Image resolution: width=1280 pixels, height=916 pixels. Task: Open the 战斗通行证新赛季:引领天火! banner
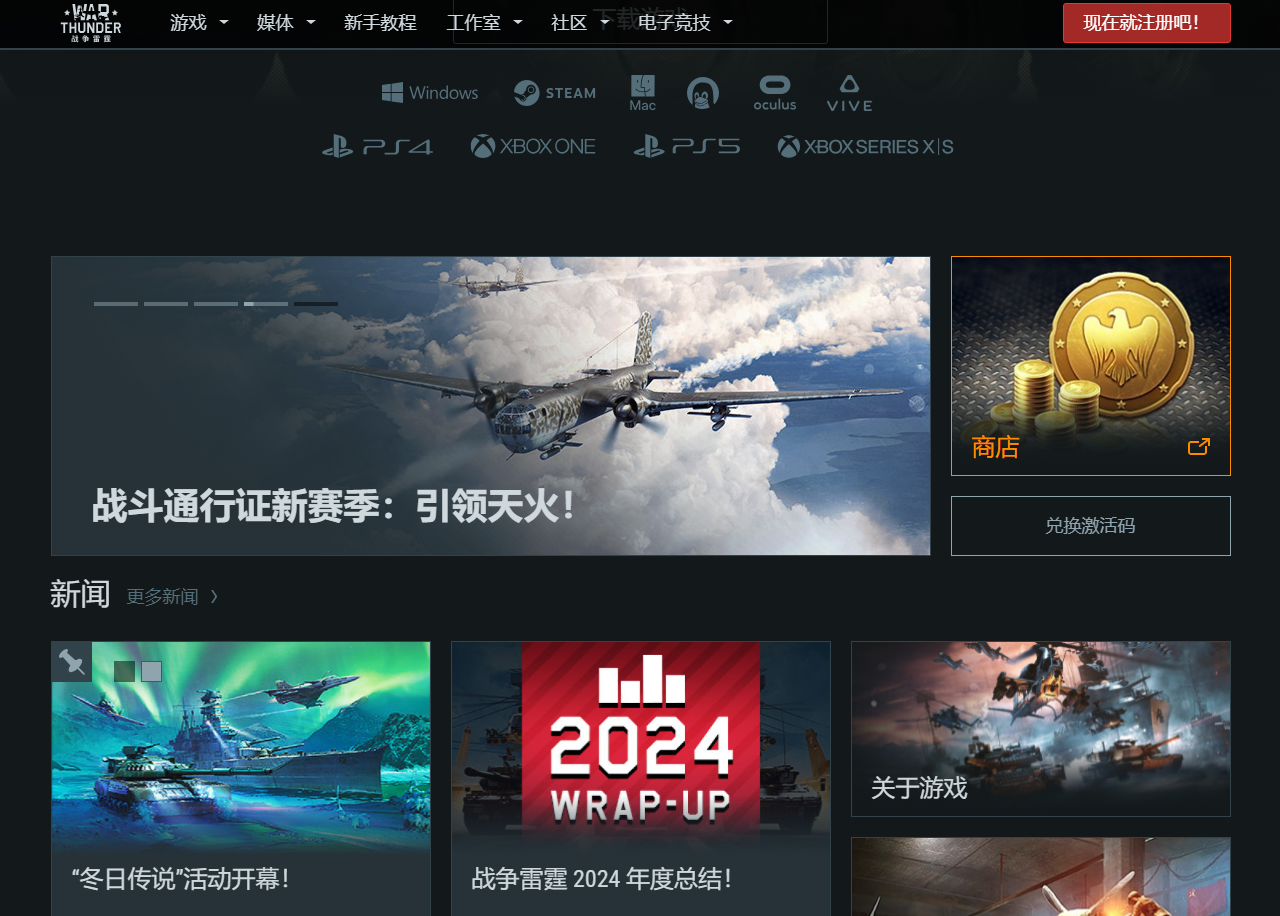tap(491, 406)
